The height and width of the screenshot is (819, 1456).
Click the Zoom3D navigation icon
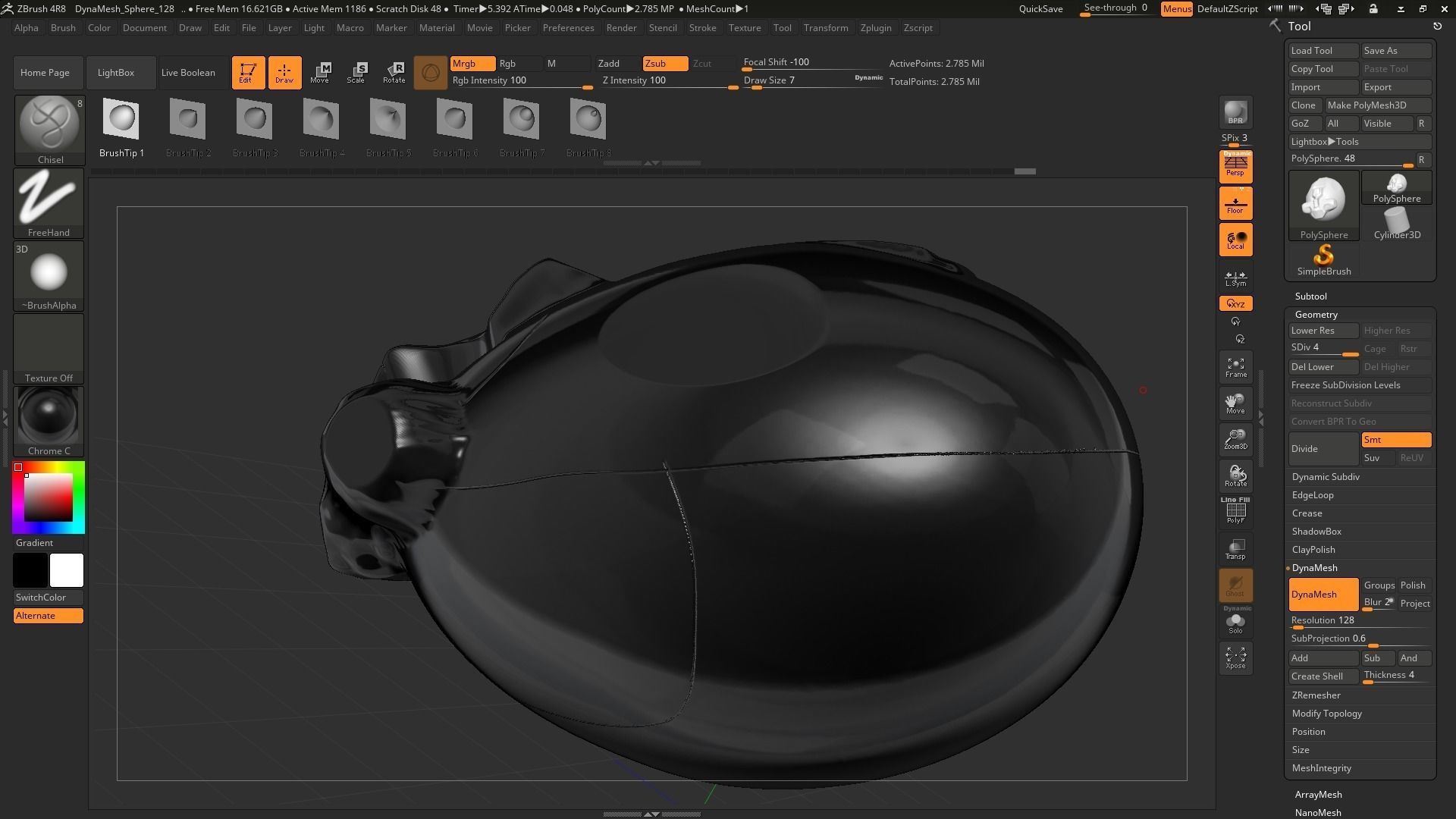pos(1235,440)
